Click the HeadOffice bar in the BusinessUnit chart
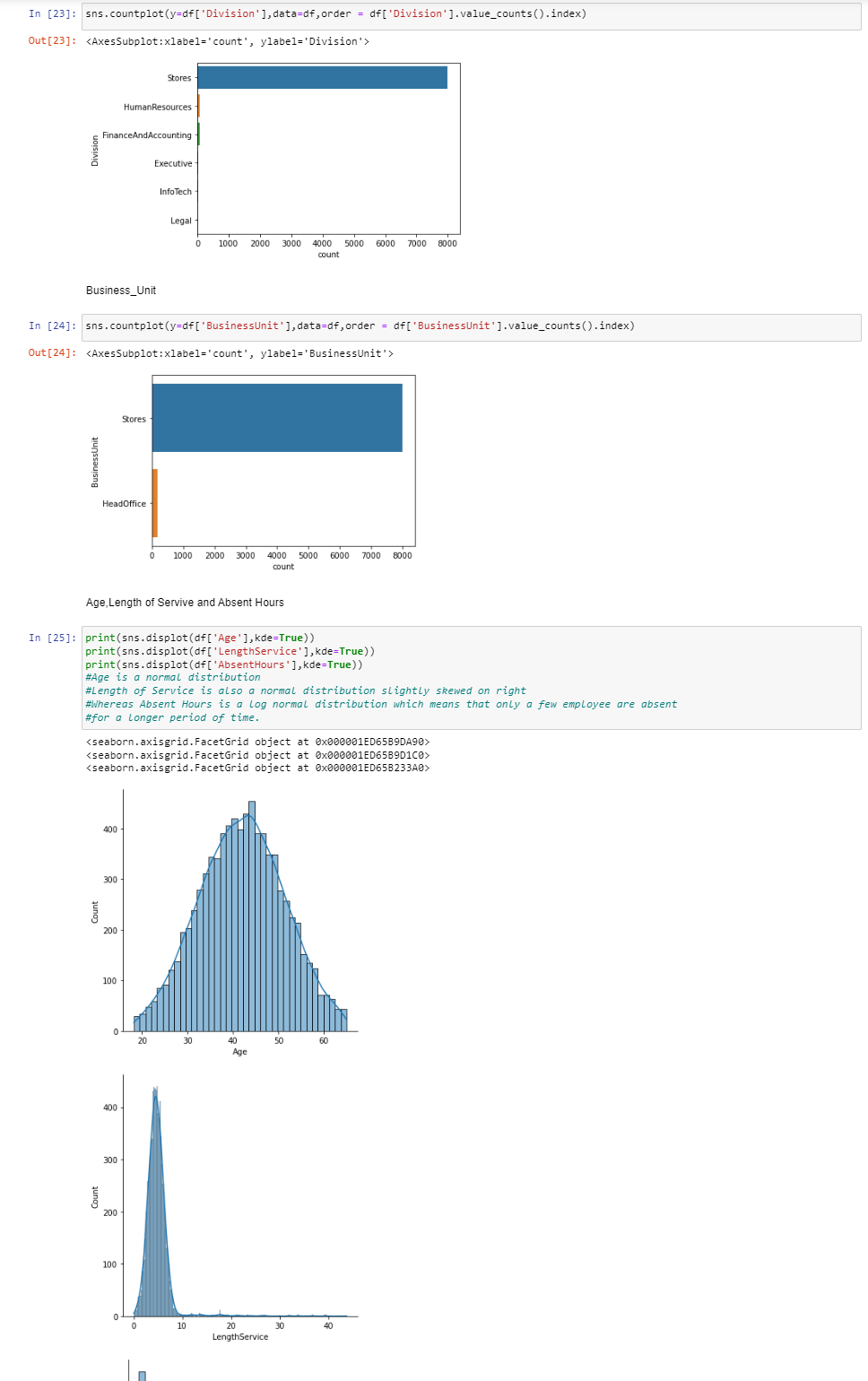The image size is (868, 1381). [154, 503]
